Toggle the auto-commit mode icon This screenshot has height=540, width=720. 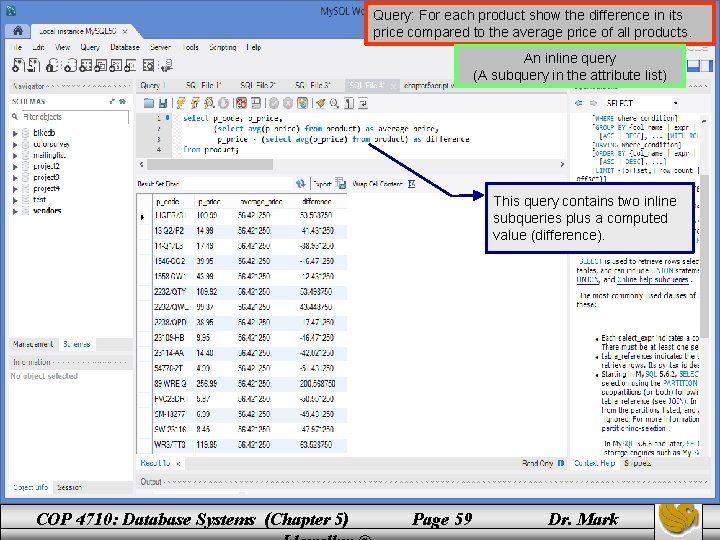(302, 103)
